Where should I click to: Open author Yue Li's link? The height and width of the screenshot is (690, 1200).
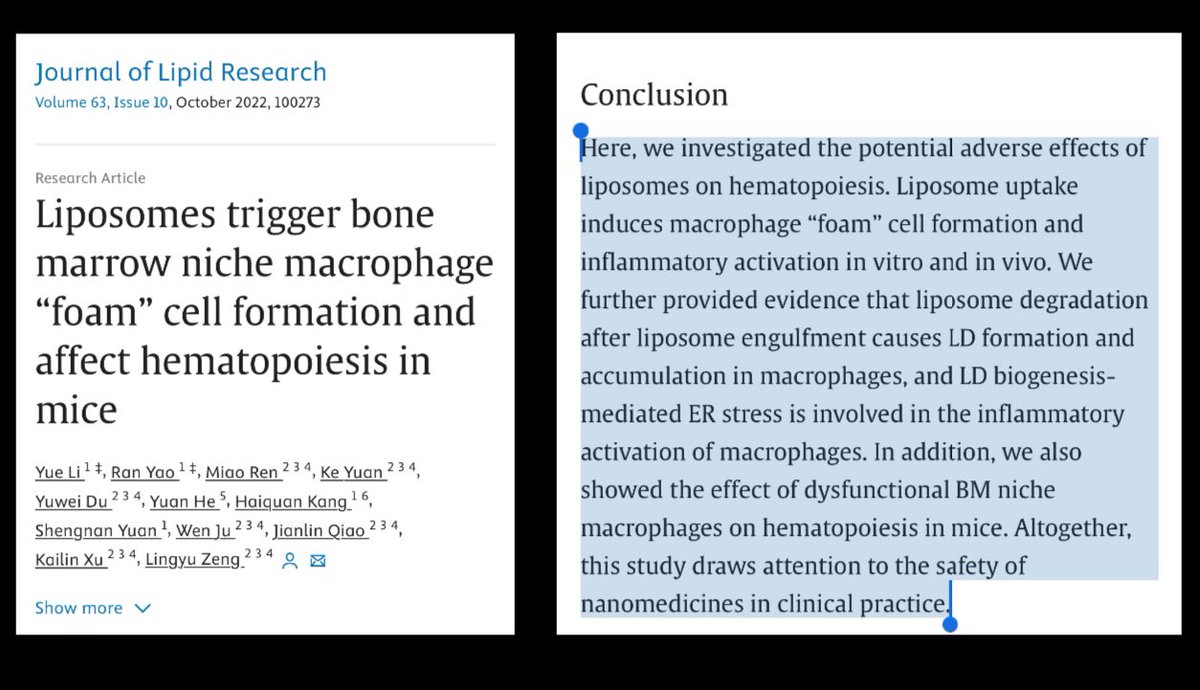coord(57,473)
